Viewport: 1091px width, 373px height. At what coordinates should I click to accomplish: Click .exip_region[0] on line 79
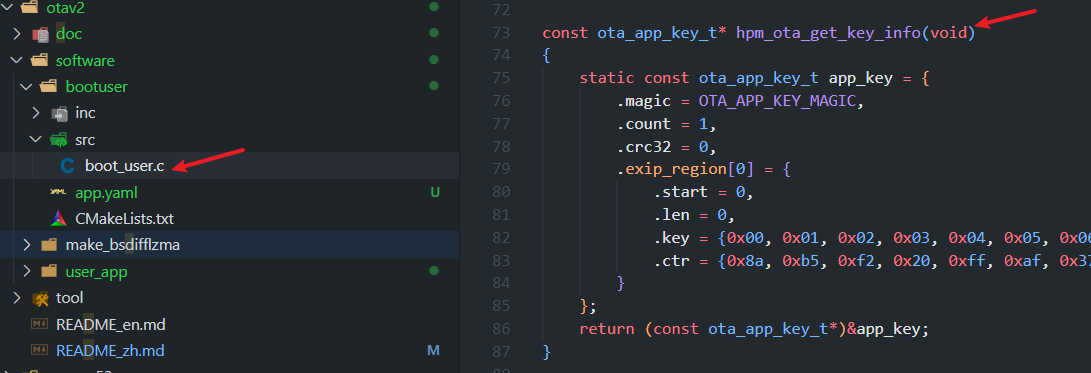tap(685, 169)
